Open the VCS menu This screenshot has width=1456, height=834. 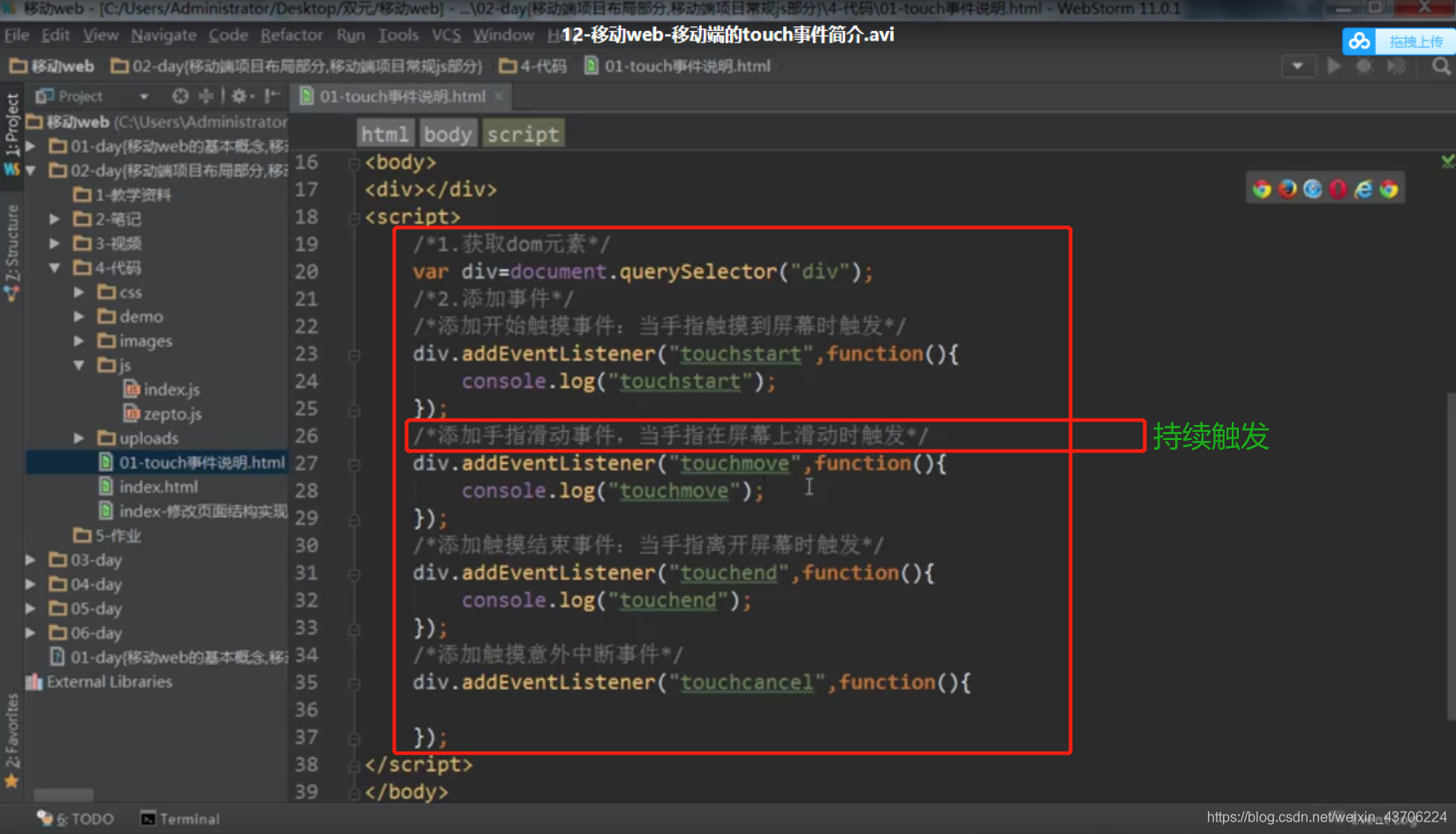[x=446, y=34]
